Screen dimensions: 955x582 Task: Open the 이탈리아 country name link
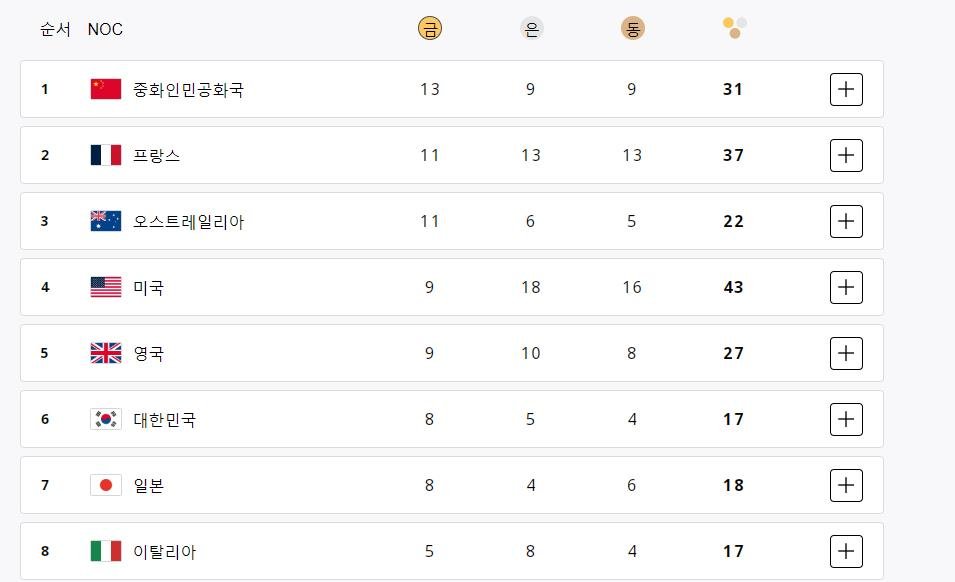pos(165,551)
